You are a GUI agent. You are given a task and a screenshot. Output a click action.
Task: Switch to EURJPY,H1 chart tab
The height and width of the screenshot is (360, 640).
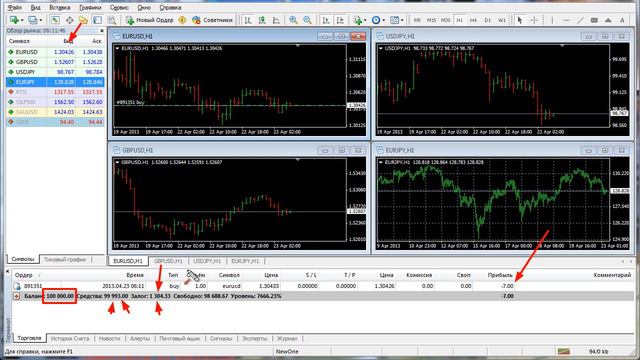(x=245, y=261)
